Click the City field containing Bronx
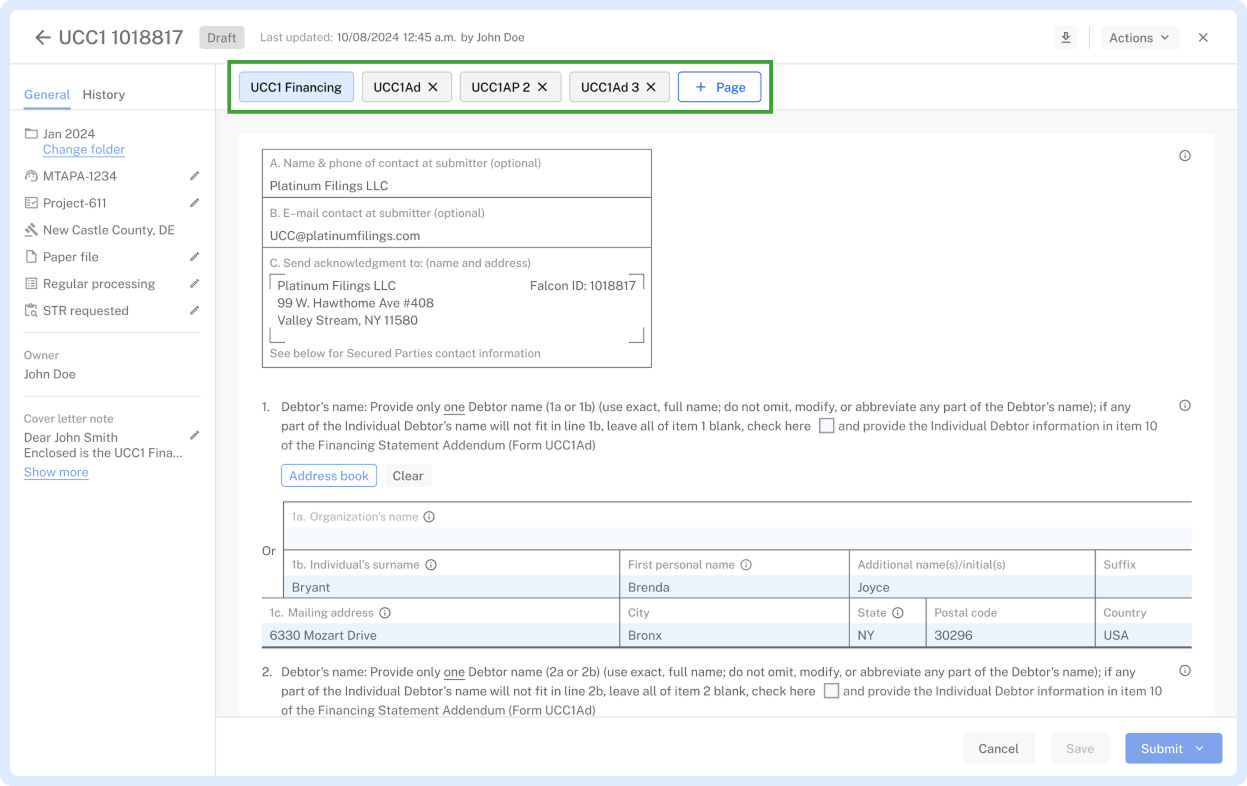 [735, 635]
